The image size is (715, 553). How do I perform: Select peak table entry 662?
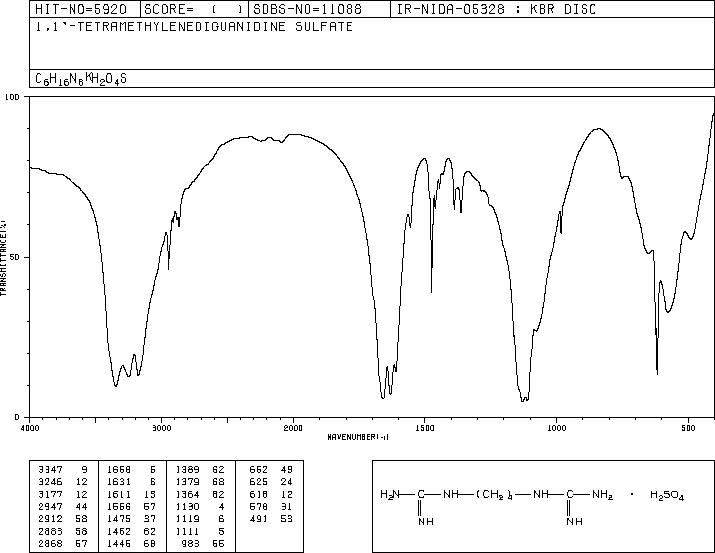click(259, 470)
